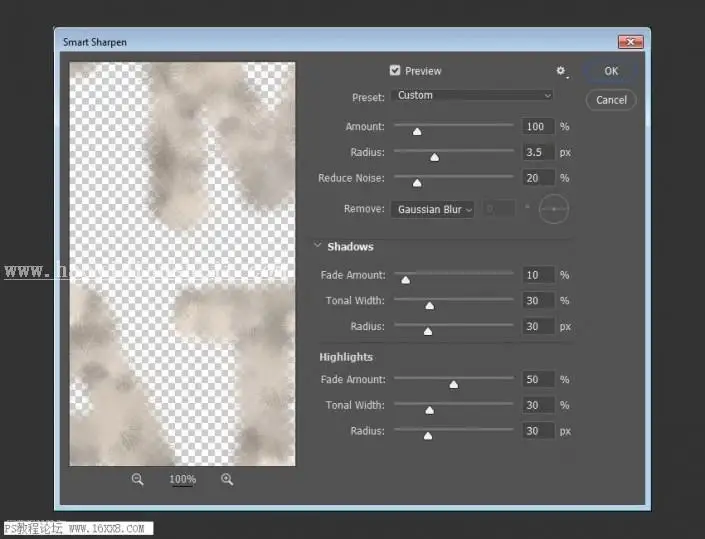Click the Shadows Tonal Width value field
Viewport: 705px width, 539px height.
pos(538,300)
